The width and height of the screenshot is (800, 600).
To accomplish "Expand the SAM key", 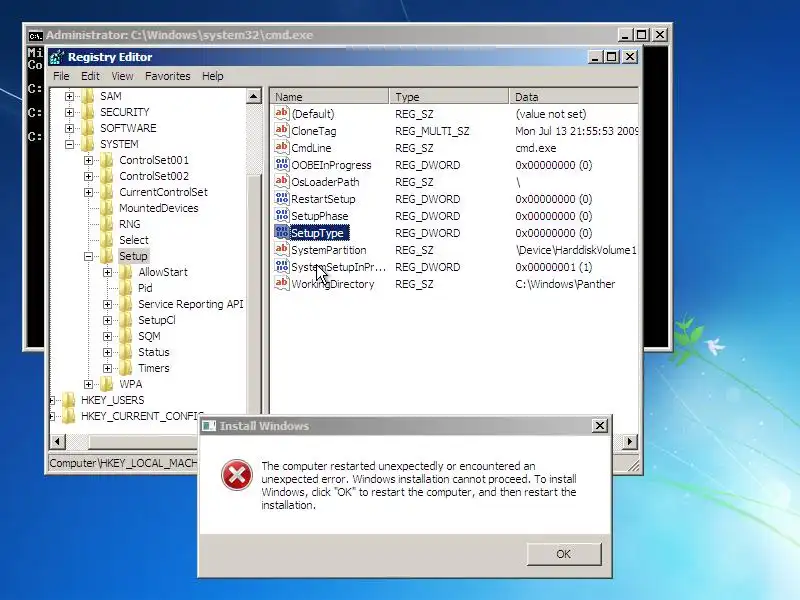I will pos(69,96).
